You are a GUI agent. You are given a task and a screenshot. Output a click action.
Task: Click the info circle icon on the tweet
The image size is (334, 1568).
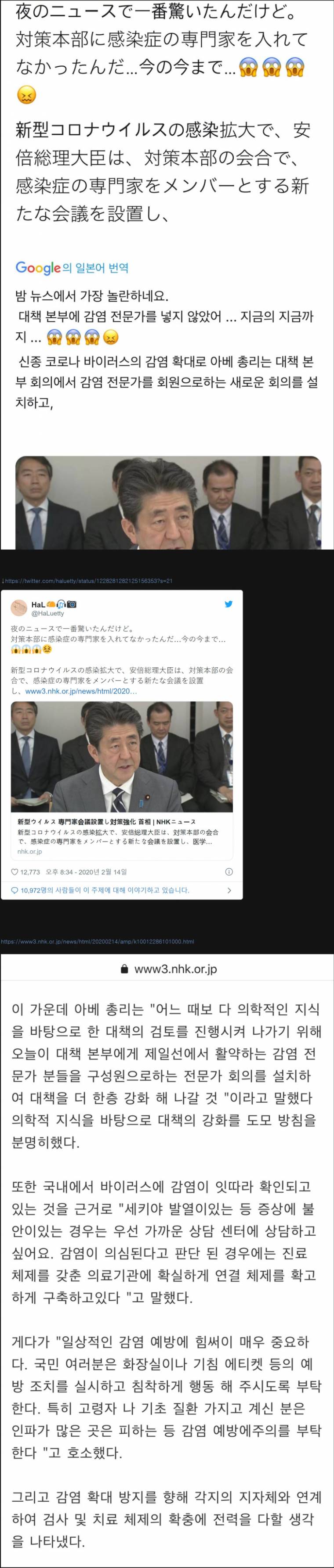[x=229, y=872]
